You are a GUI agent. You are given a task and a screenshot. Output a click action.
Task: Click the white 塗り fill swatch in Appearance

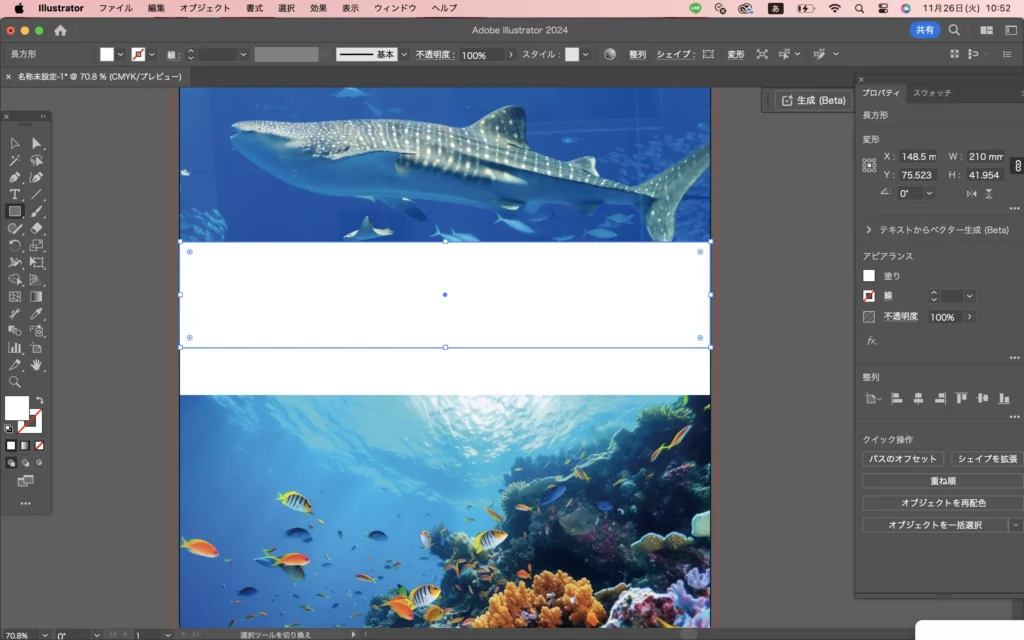coord(869,276)
